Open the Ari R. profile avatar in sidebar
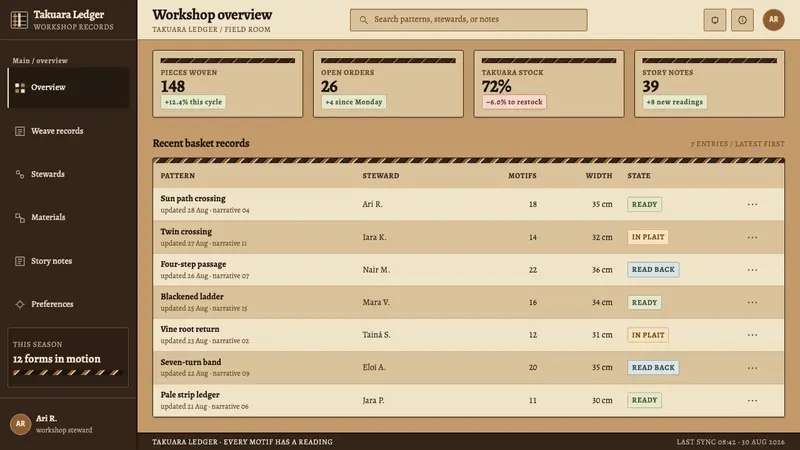The height and width of the screenshot is (450, 800). point(20,424)
